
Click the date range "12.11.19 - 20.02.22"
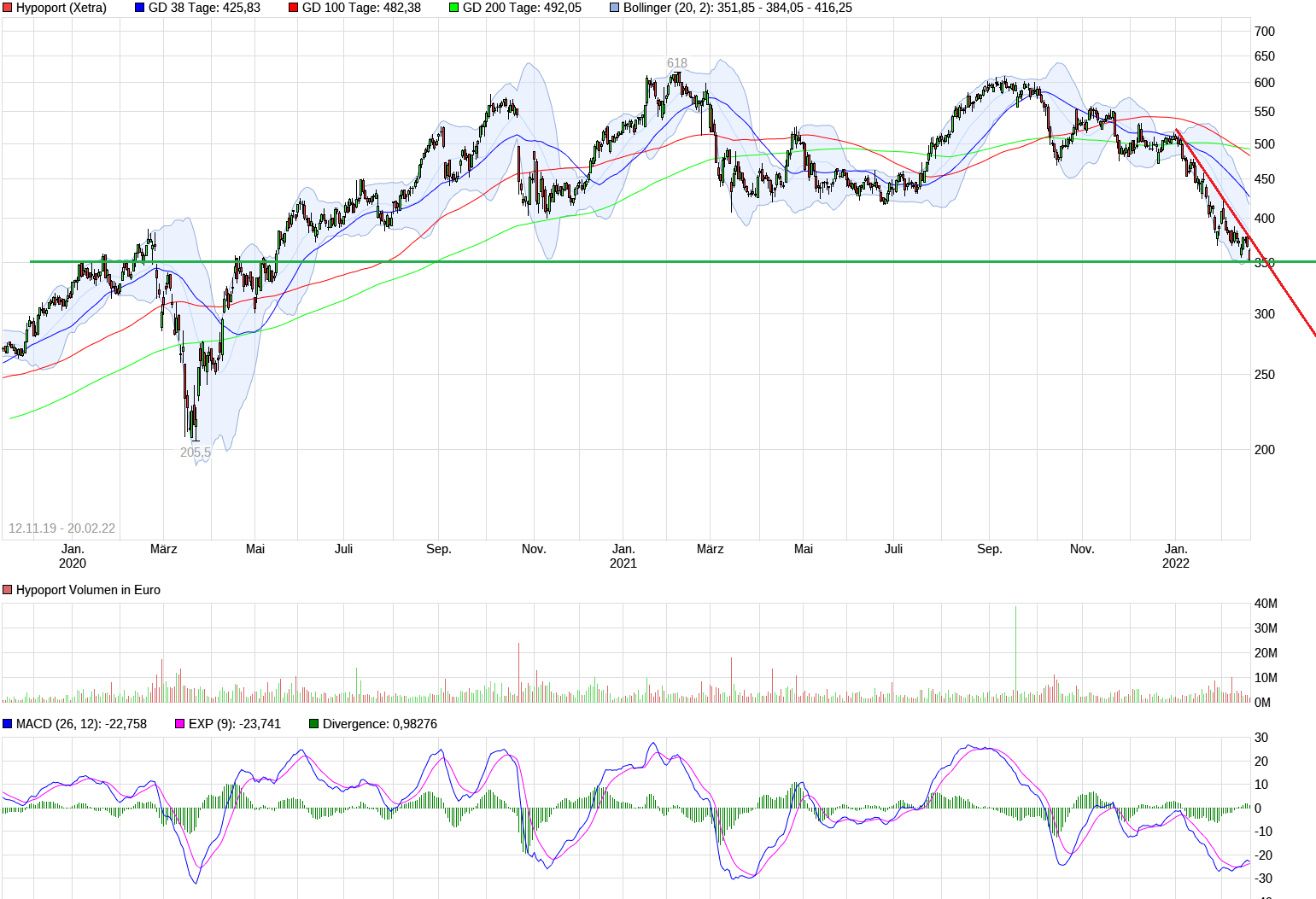pyautogui.click(x=61, y=528)
